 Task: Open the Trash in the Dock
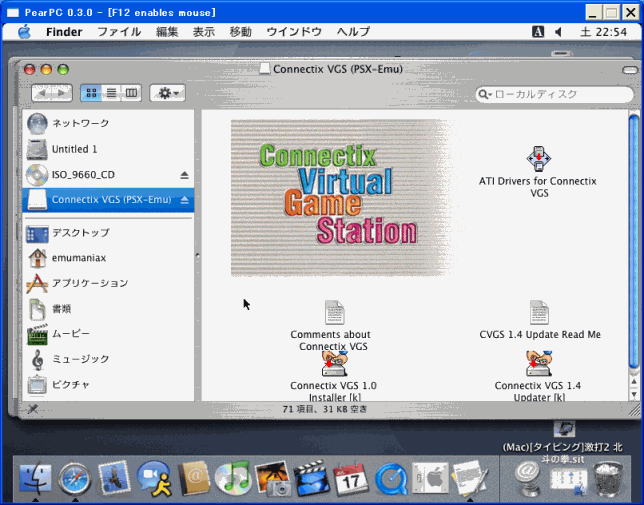pyautogui.click(x=606, y=478)
